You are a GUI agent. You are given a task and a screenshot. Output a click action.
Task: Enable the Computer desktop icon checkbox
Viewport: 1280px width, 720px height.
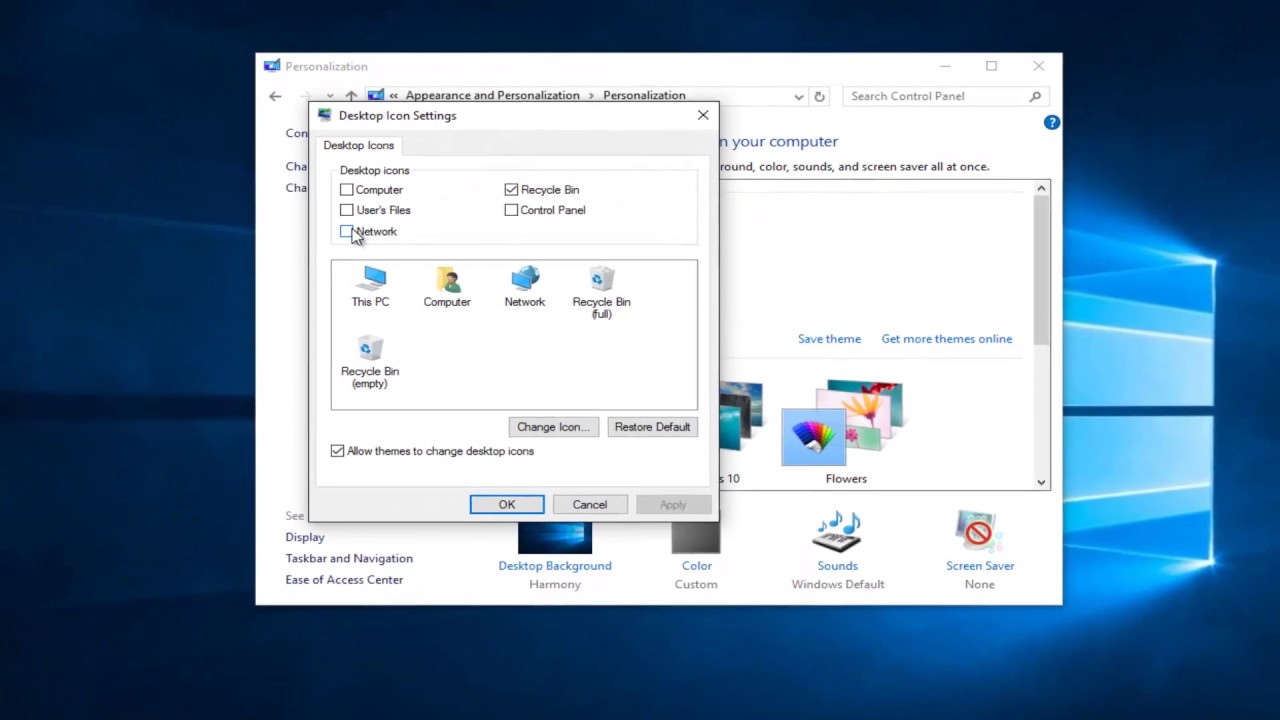(x=346, y=190)
